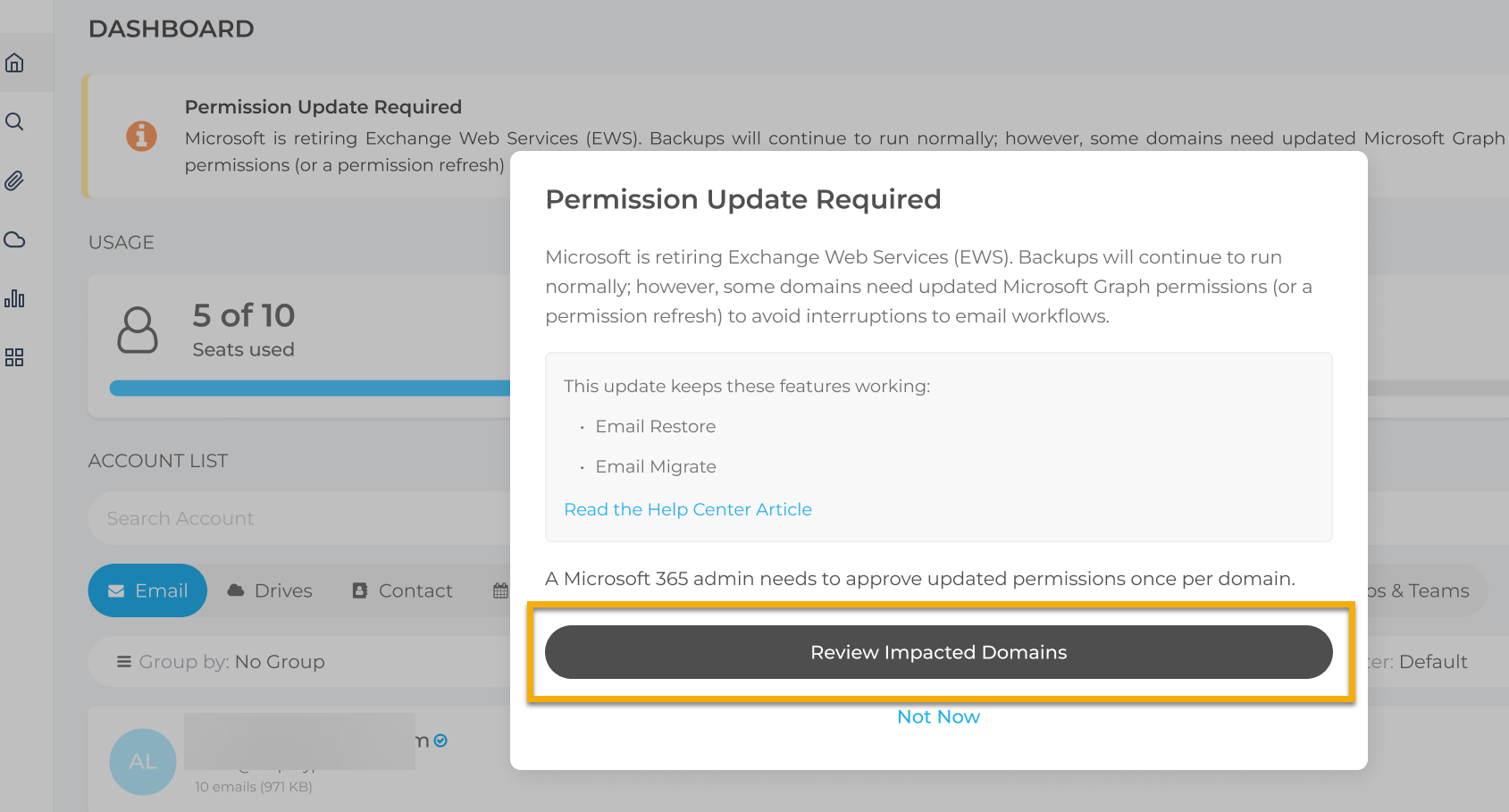Dismiss dialog with Not Now

[x=939, y=716]
